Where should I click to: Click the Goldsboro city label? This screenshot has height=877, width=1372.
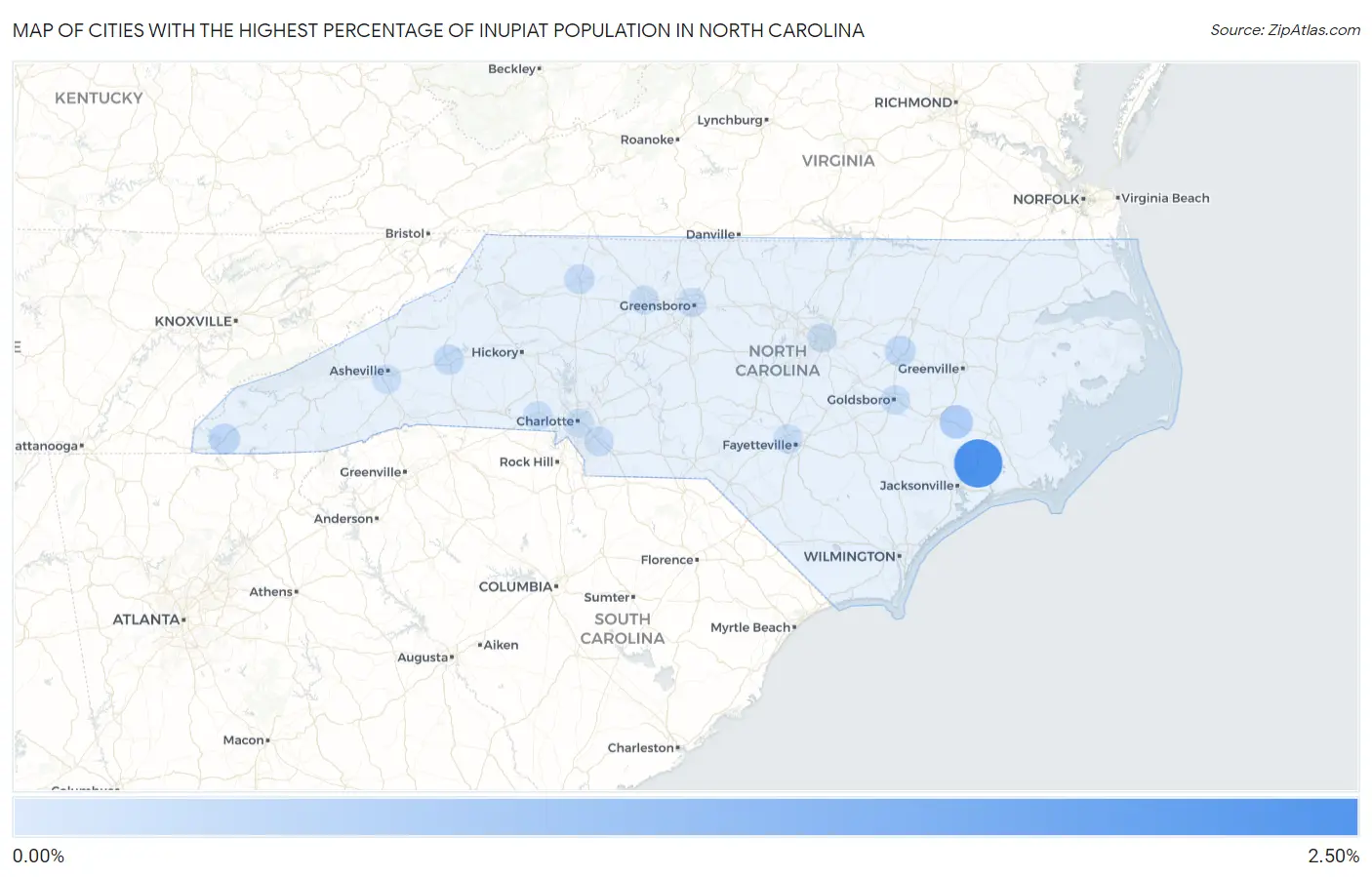(x=859, y=399)
